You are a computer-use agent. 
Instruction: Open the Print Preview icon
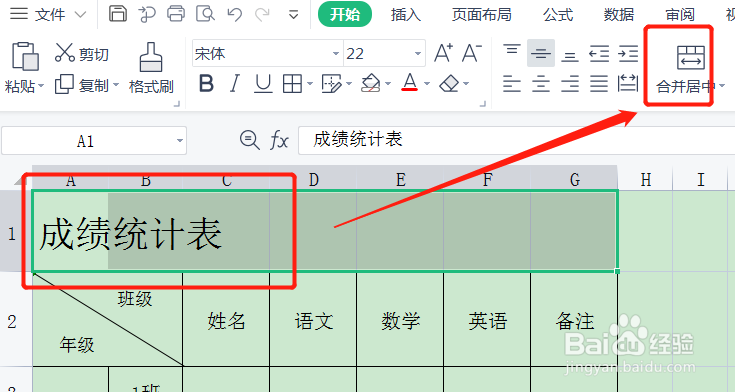(205, 14)
